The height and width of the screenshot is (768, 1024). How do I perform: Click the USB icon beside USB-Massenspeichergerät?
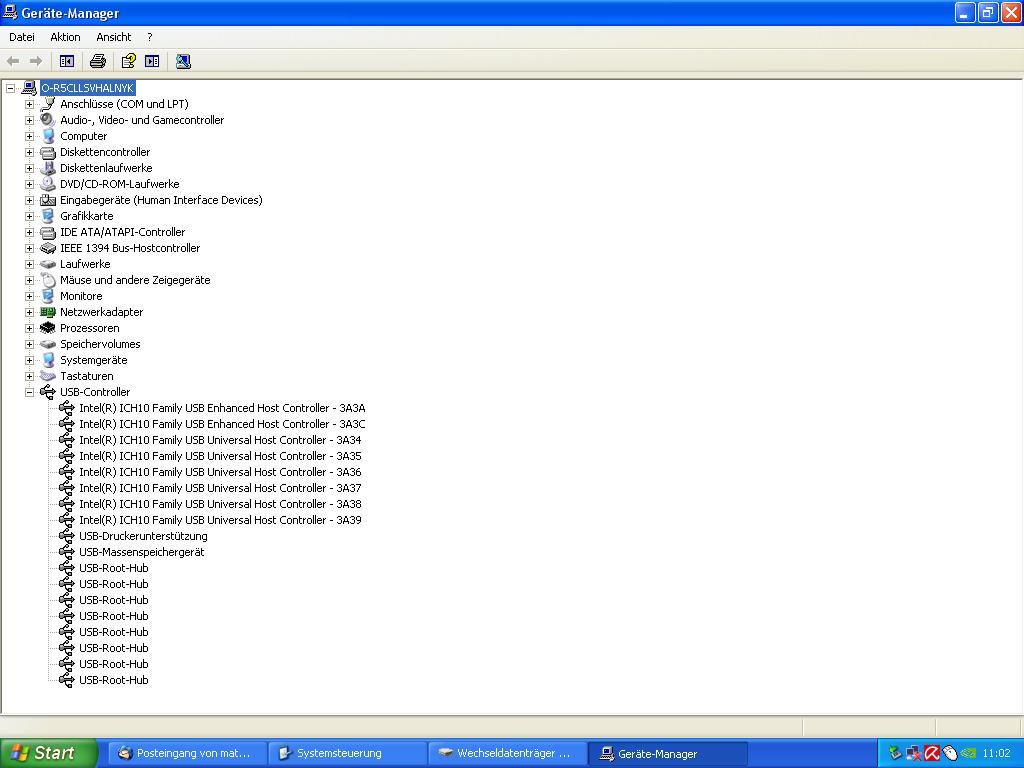pyautogui.click(x=67, y=552)
